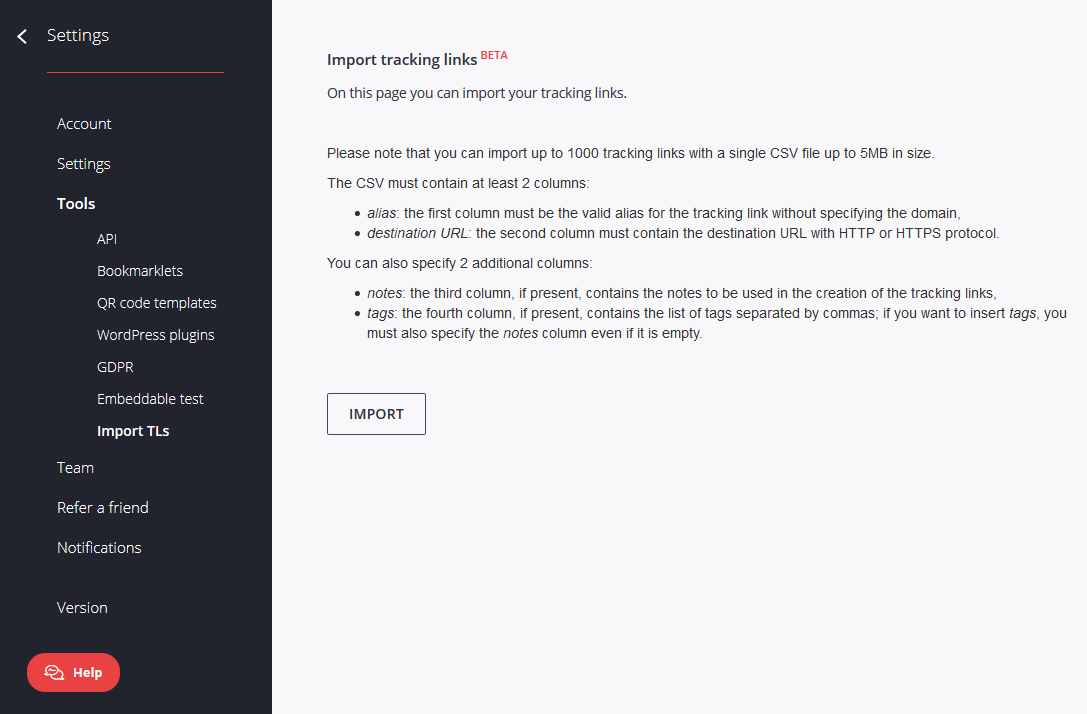The image size is (1087, 714).
Task: Open the API tools page
Action: [x=107, y=239]
